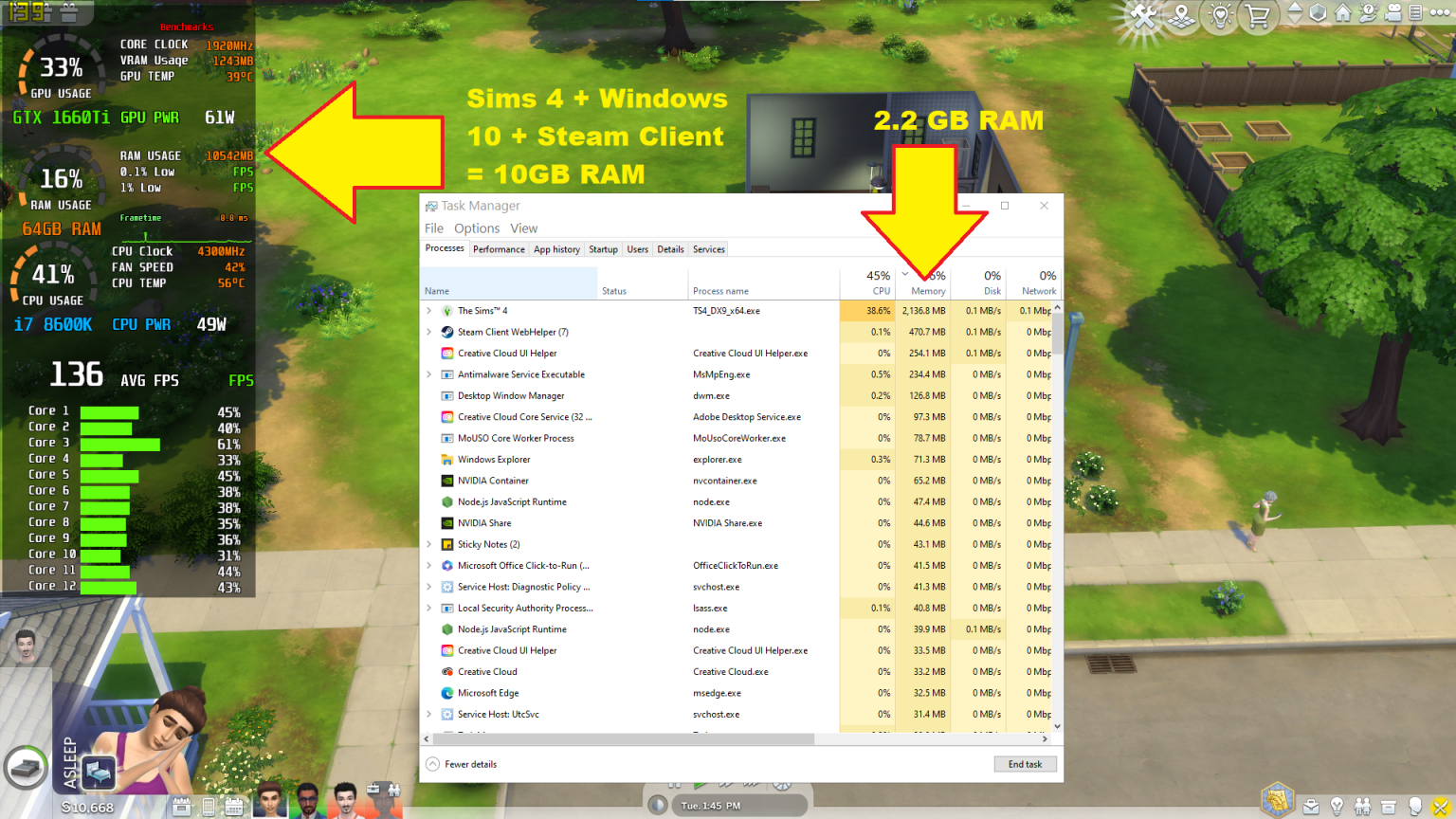This screenshot has width=1456, height=819.
Task: Collapse Task Manager with Fewer details
Action: coord(462,764)
